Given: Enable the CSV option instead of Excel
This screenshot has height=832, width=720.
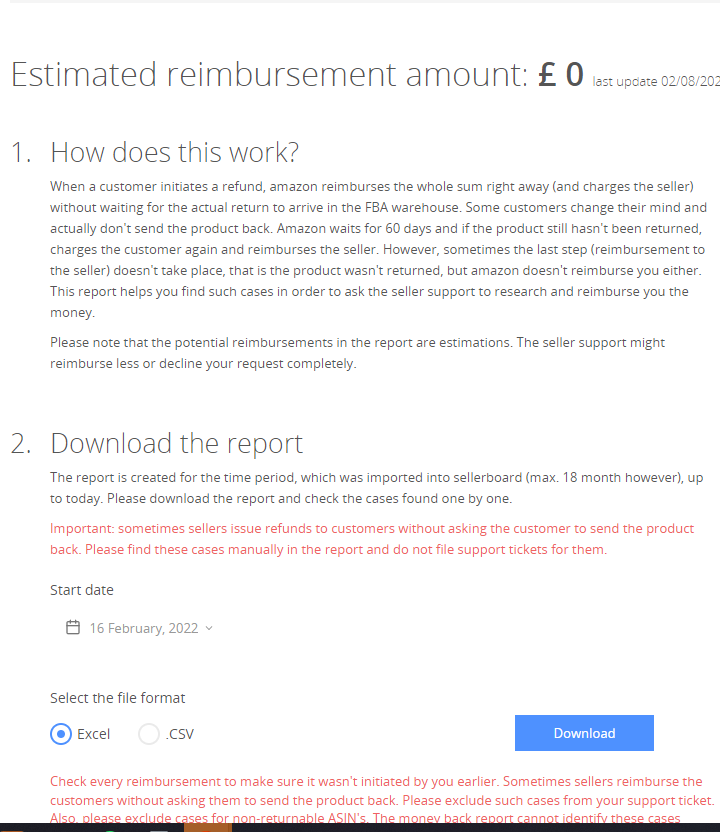Looking at the screenshot, I should (148, 733).
